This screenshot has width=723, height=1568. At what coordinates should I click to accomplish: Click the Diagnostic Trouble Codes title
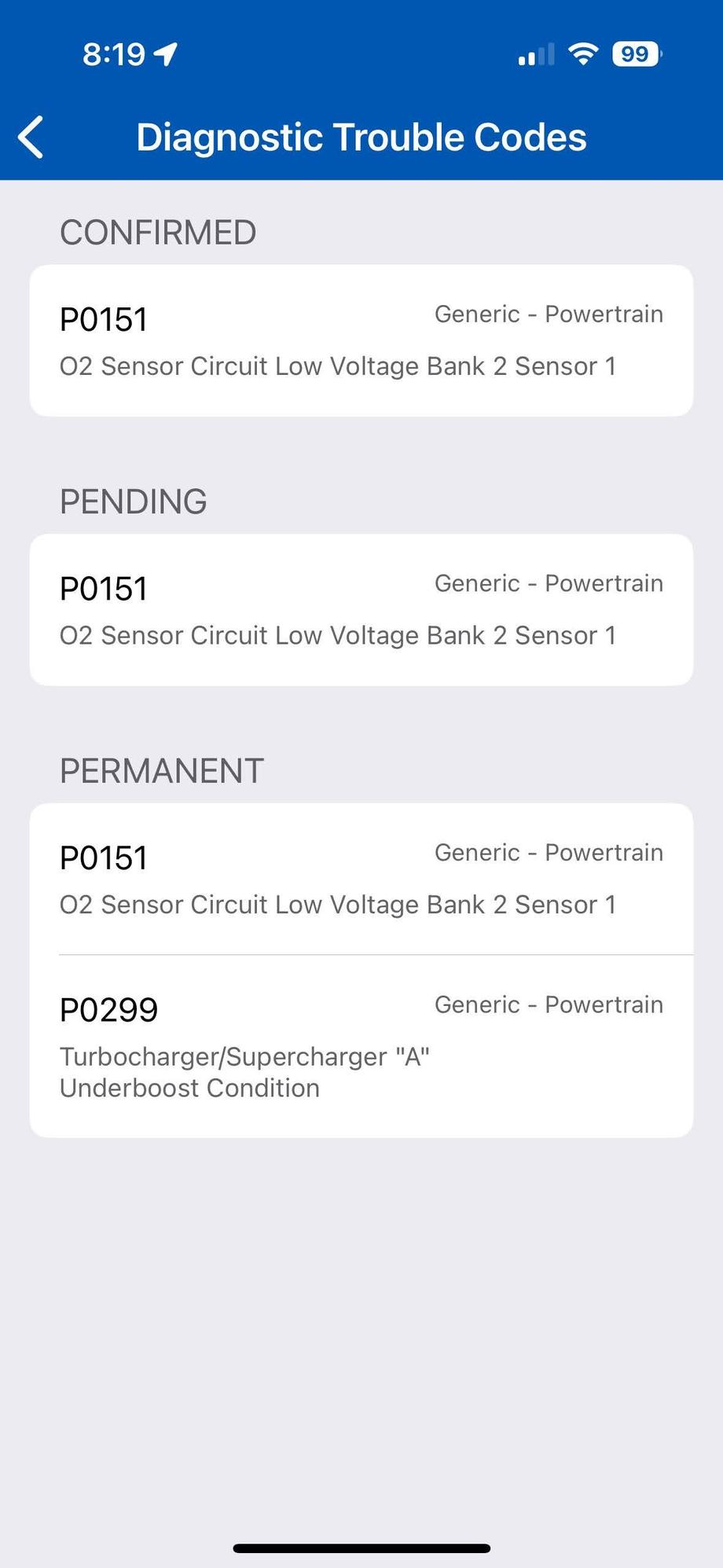[x=361, y=138]
